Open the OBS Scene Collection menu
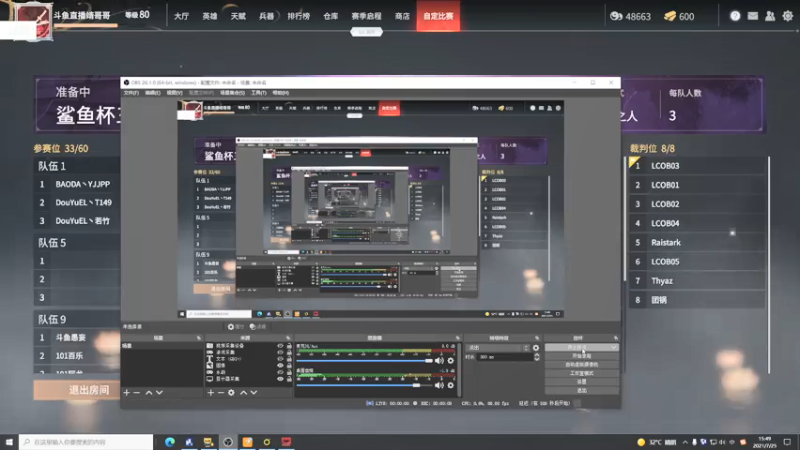Screen dimensions: 800x450 (232, 93)
